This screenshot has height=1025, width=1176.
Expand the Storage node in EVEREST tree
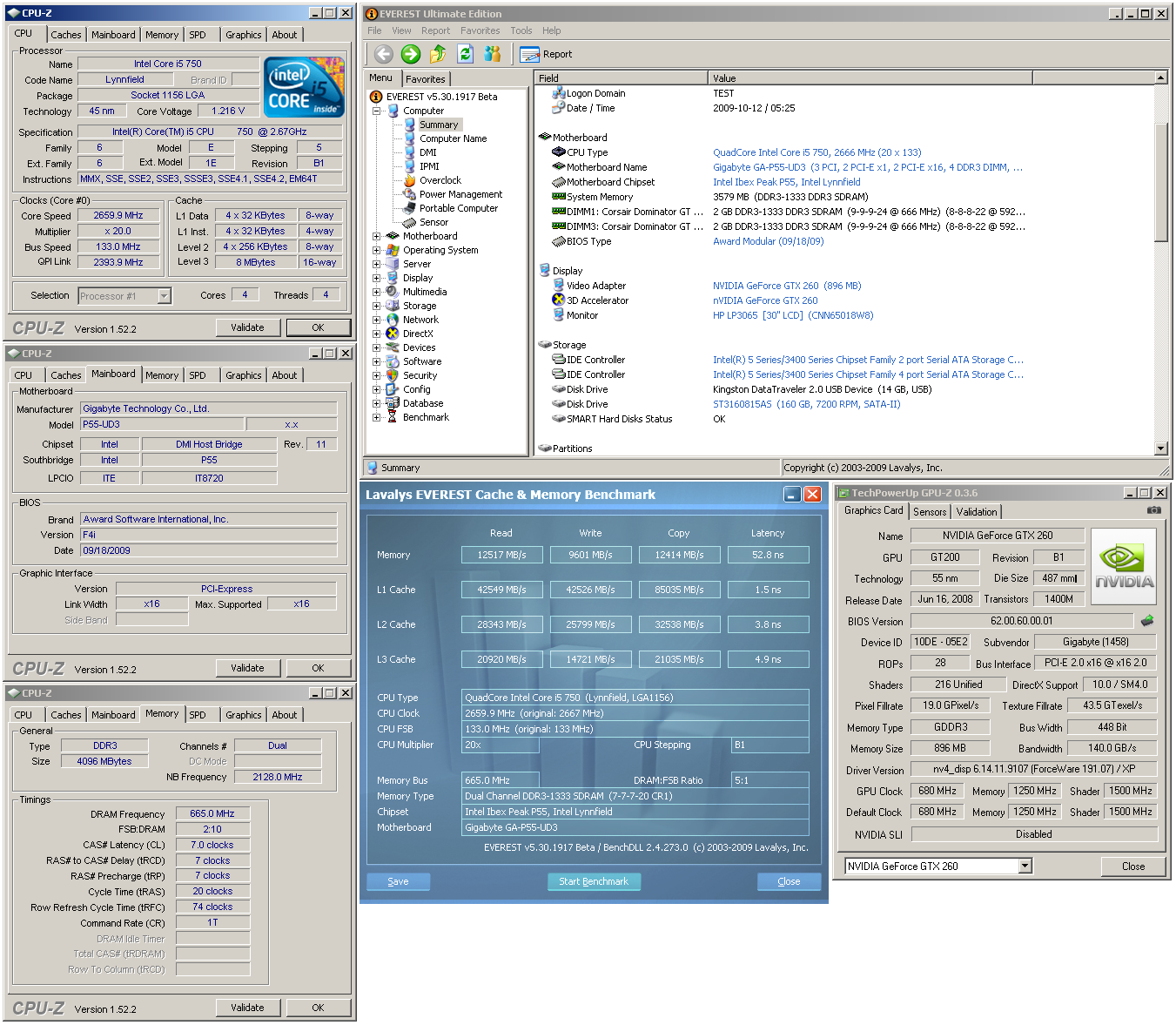[377, 306]
